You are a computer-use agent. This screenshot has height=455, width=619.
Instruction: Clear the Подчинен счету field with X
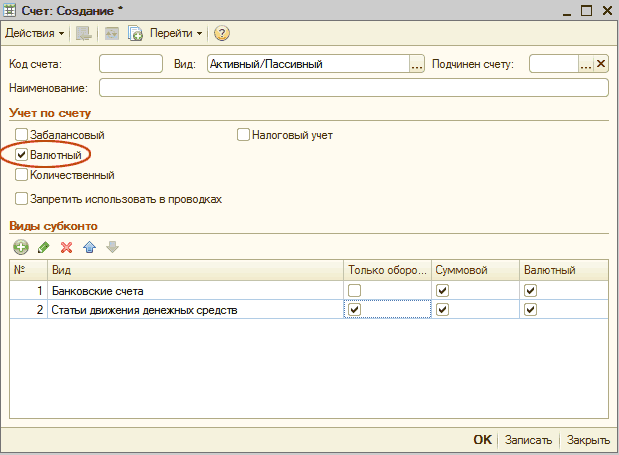(601, 64)
